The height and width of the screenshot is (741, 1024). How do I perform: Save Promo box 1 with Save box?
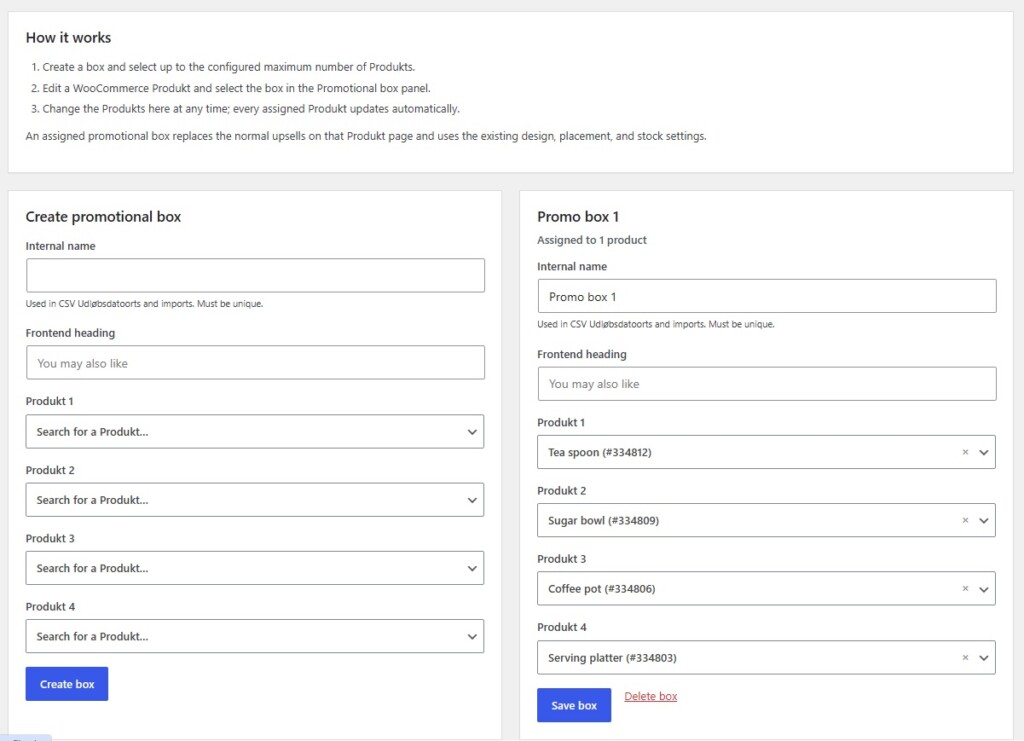click(574, 705)
